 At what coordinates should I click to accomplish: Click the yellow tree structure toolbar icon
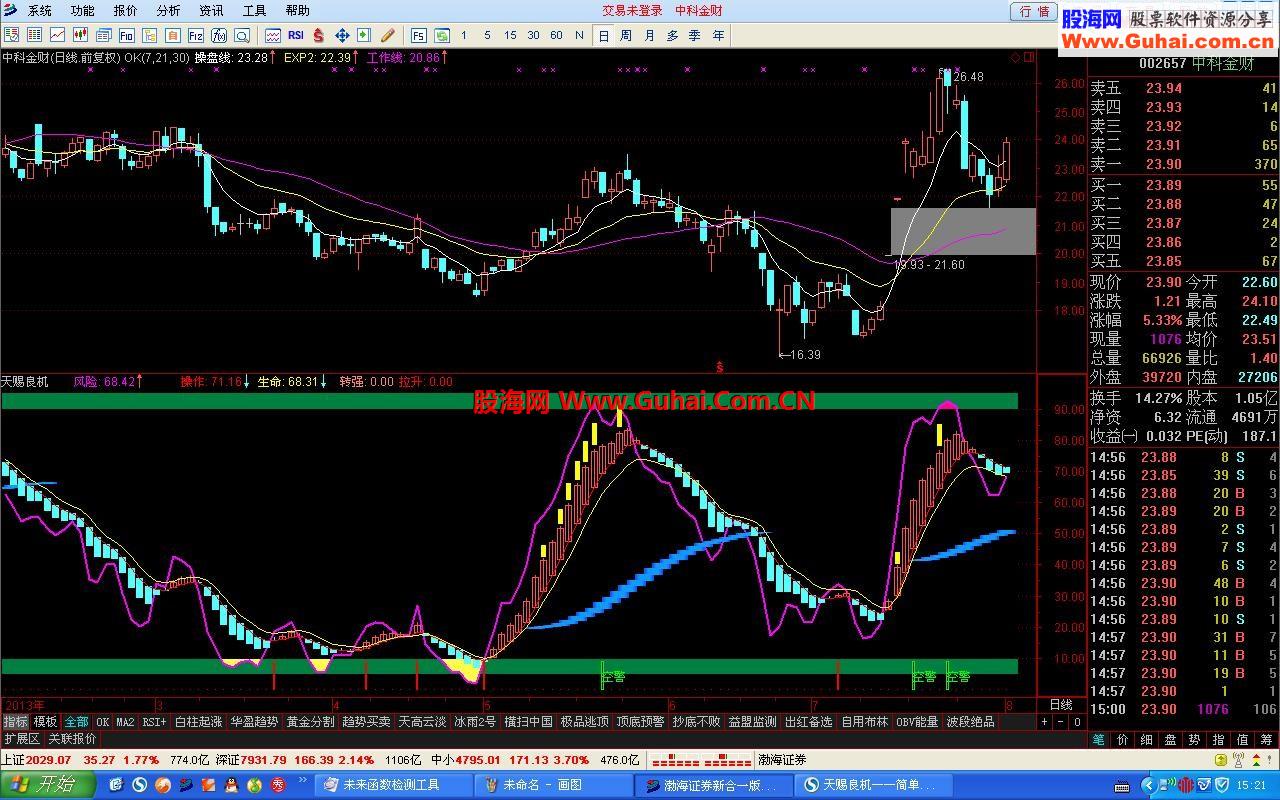click(x=150, y=35)
